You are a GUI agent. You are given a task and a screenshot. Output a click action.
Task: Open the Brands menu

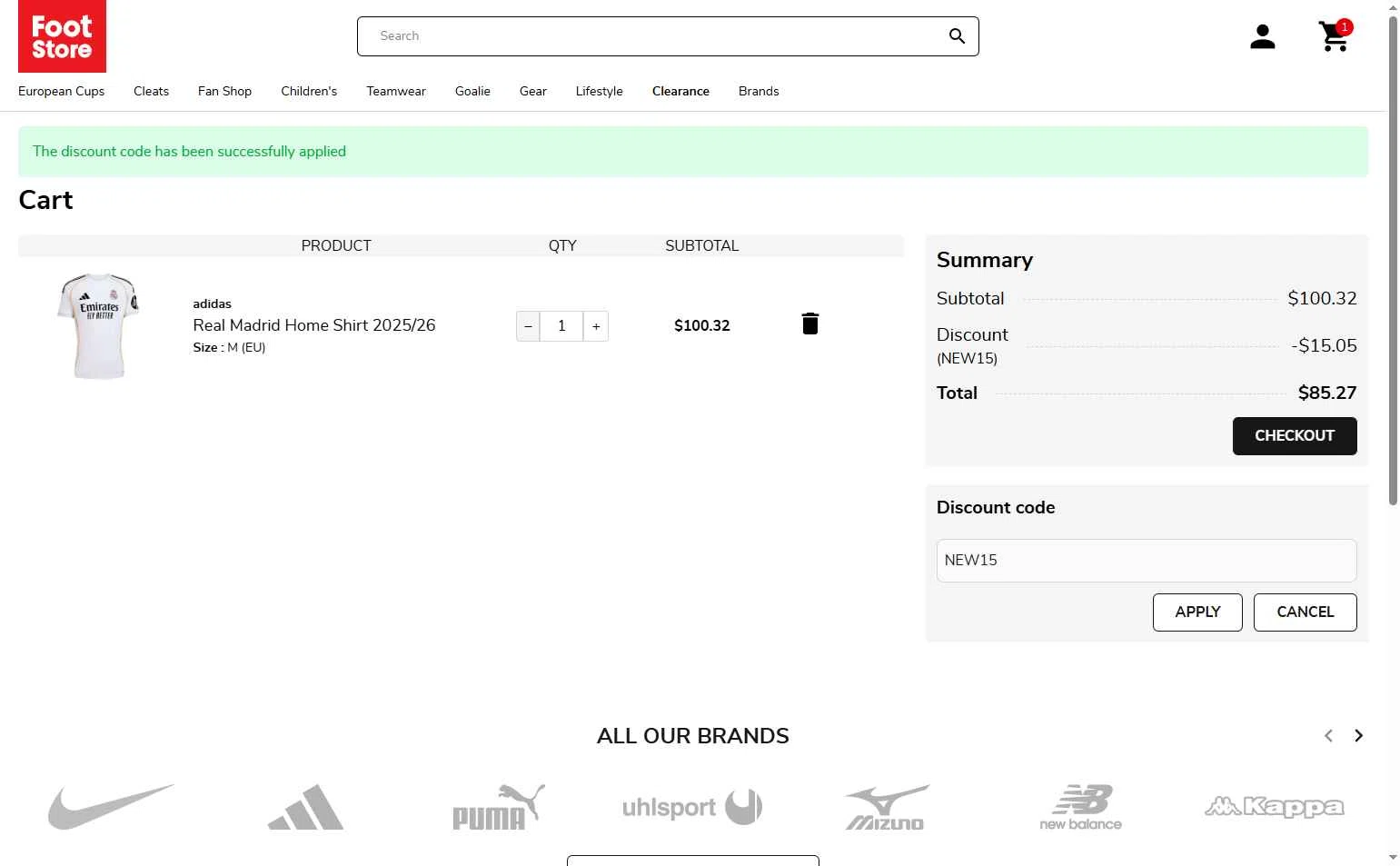click(759, 91)
